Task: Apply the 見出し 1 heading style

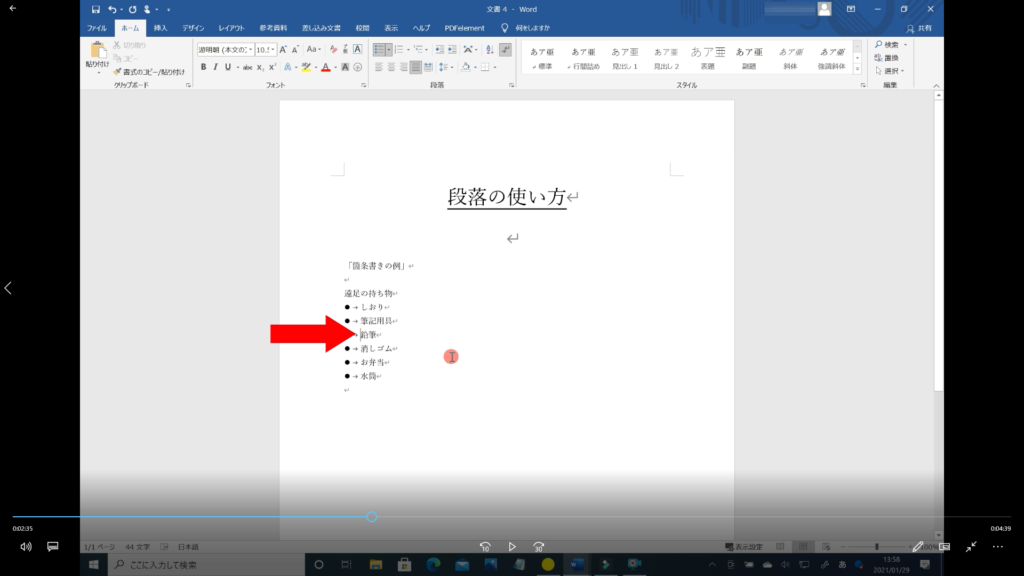Action: tap(625, 57)
